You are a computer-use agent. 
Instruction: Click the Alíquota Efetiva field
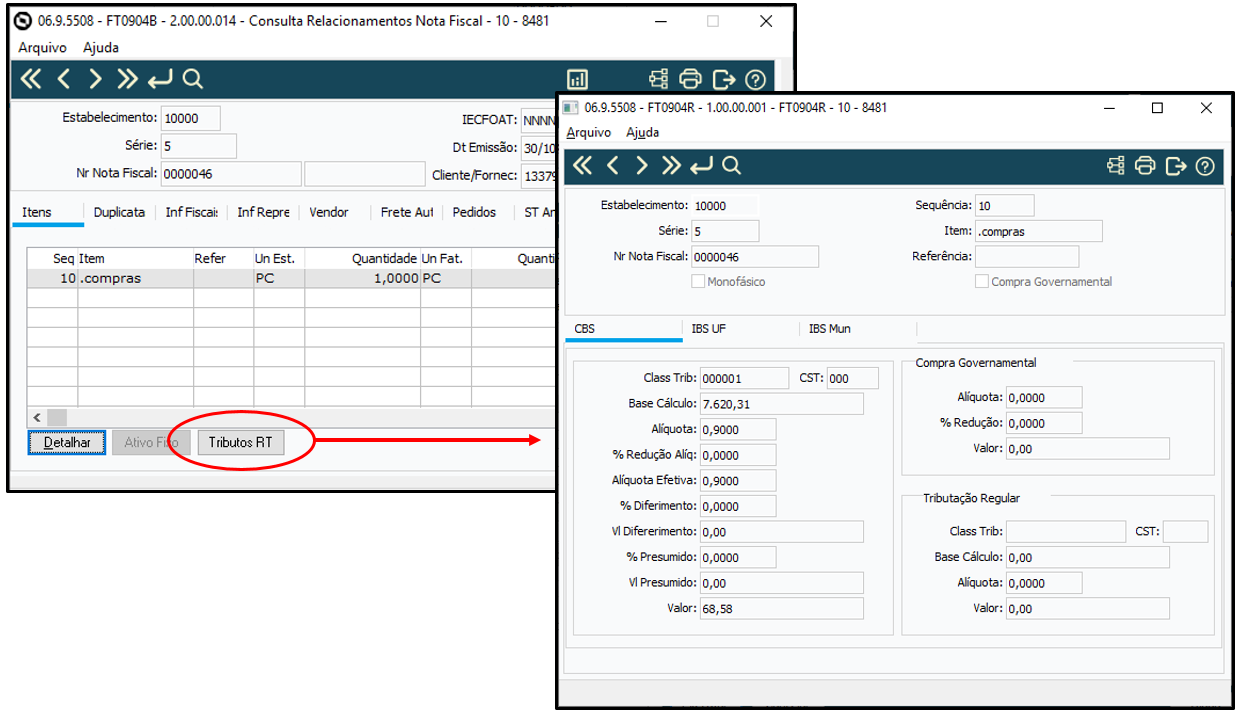tap(738, 481)
